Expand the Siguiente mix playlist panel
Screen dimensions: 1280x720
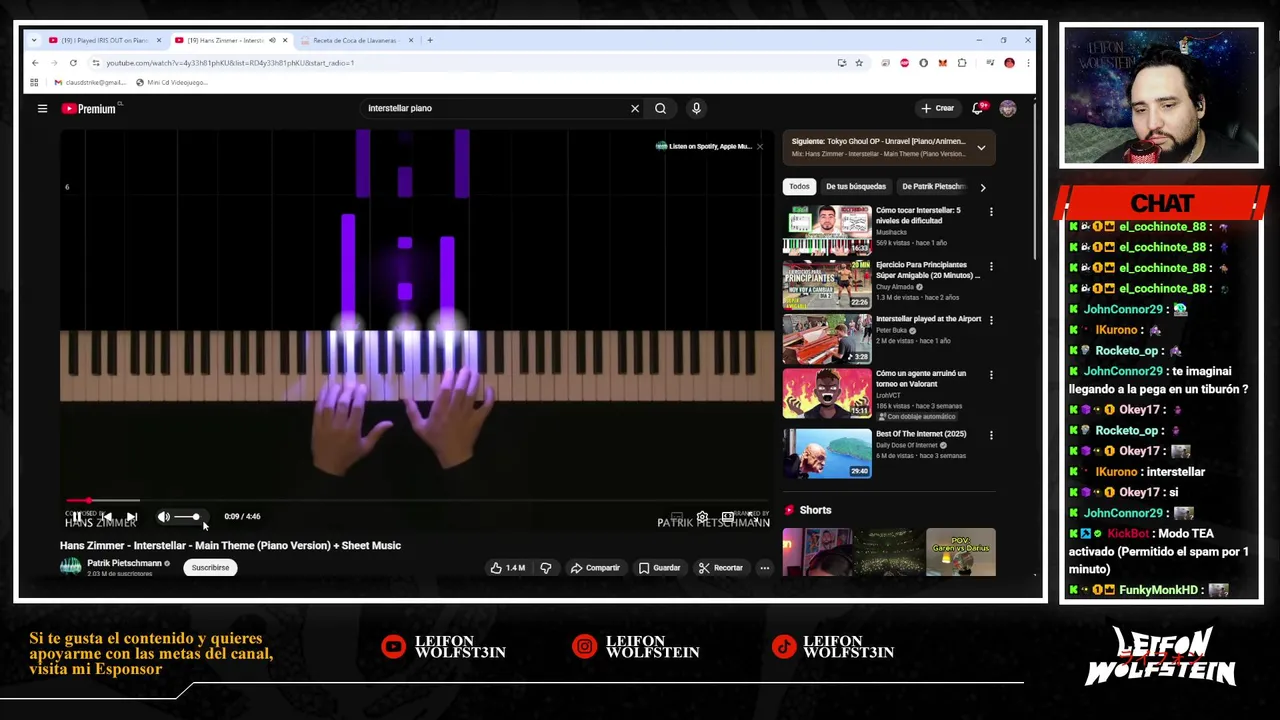point(981,148)
